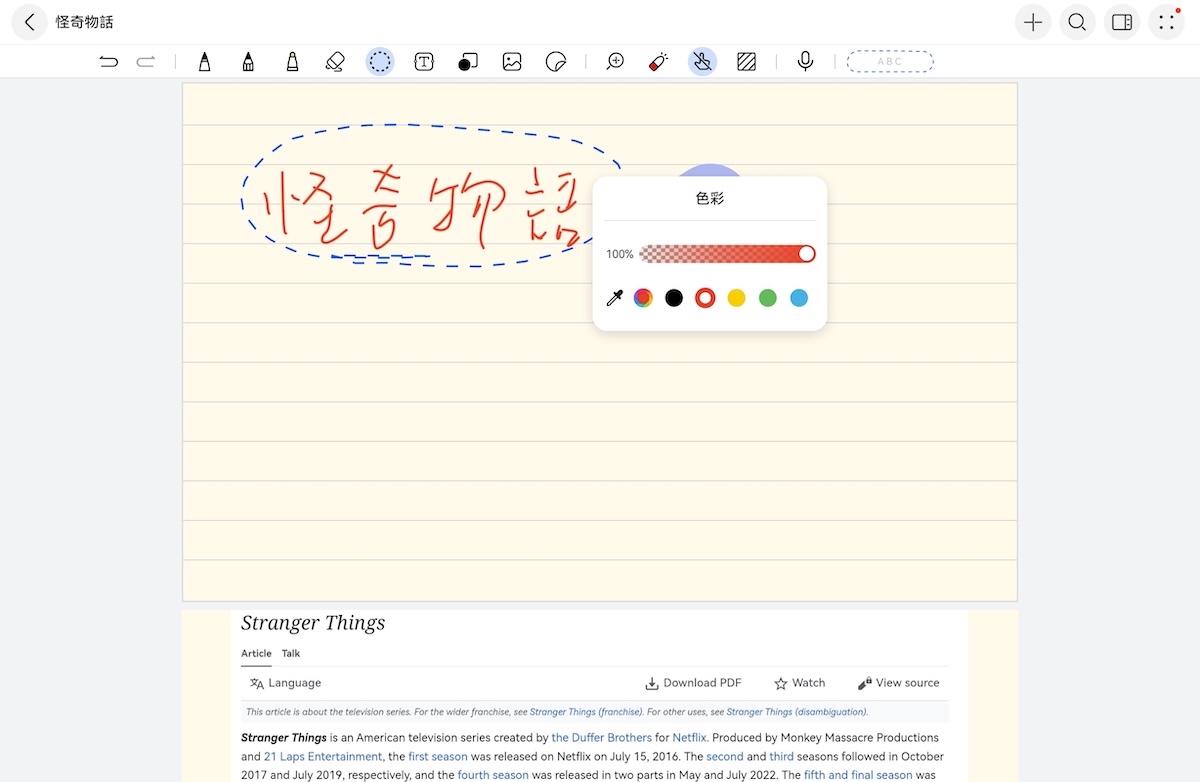Toggle the hatched ruler overlay tool
Image resolution: width=1200 pixels, height=782 pixels.
pyautogui.click(x=746, y=62)
